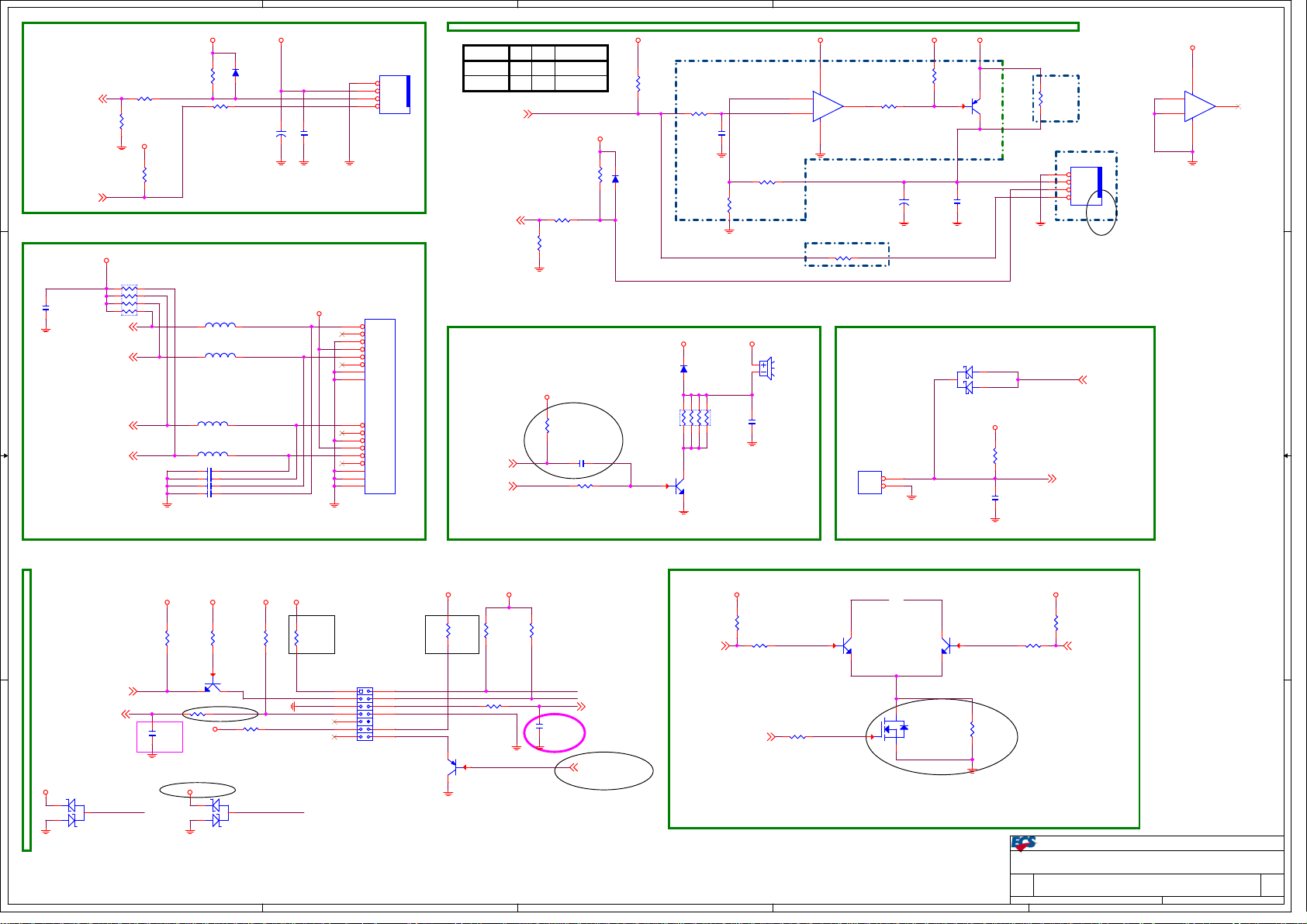This screenshot has width=1307, height=924.
Task: Click the 4-pin connector in the top-left box
Action: click(x=394, y=95)
